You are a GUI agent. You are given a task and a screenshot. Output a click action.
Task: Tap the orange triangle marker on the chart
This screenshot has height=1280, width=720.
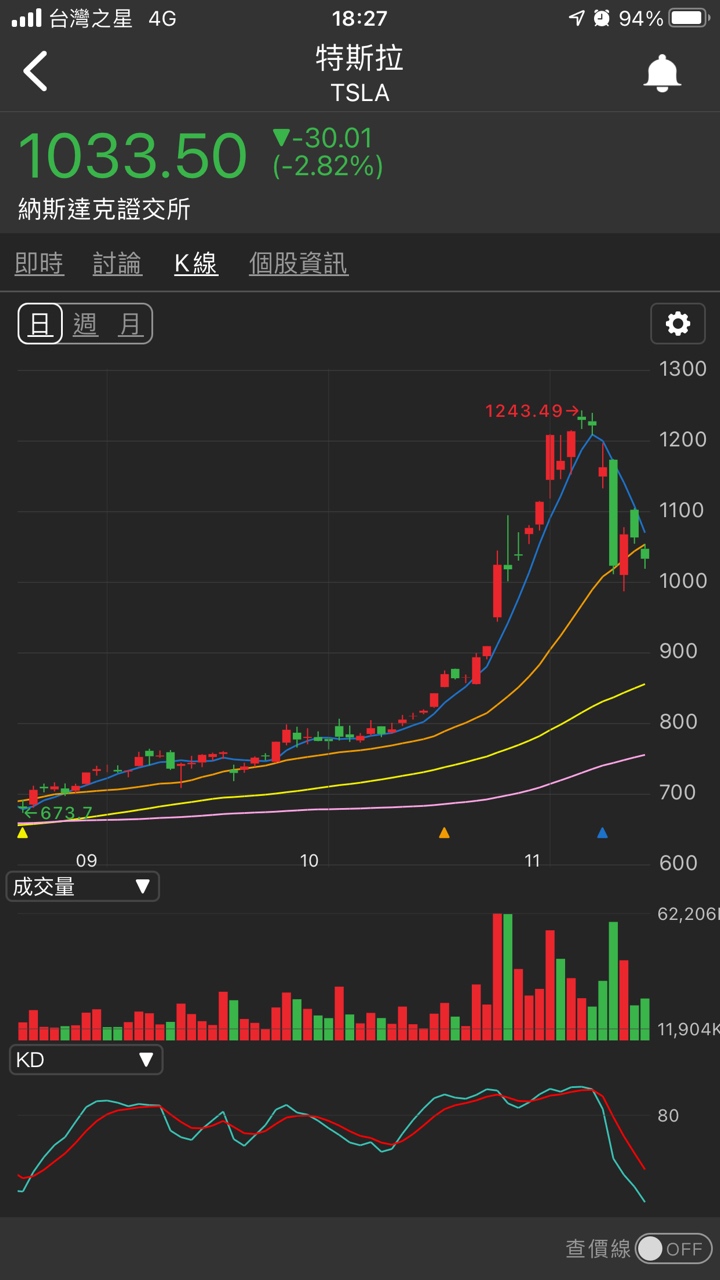[x=444, y=832]
